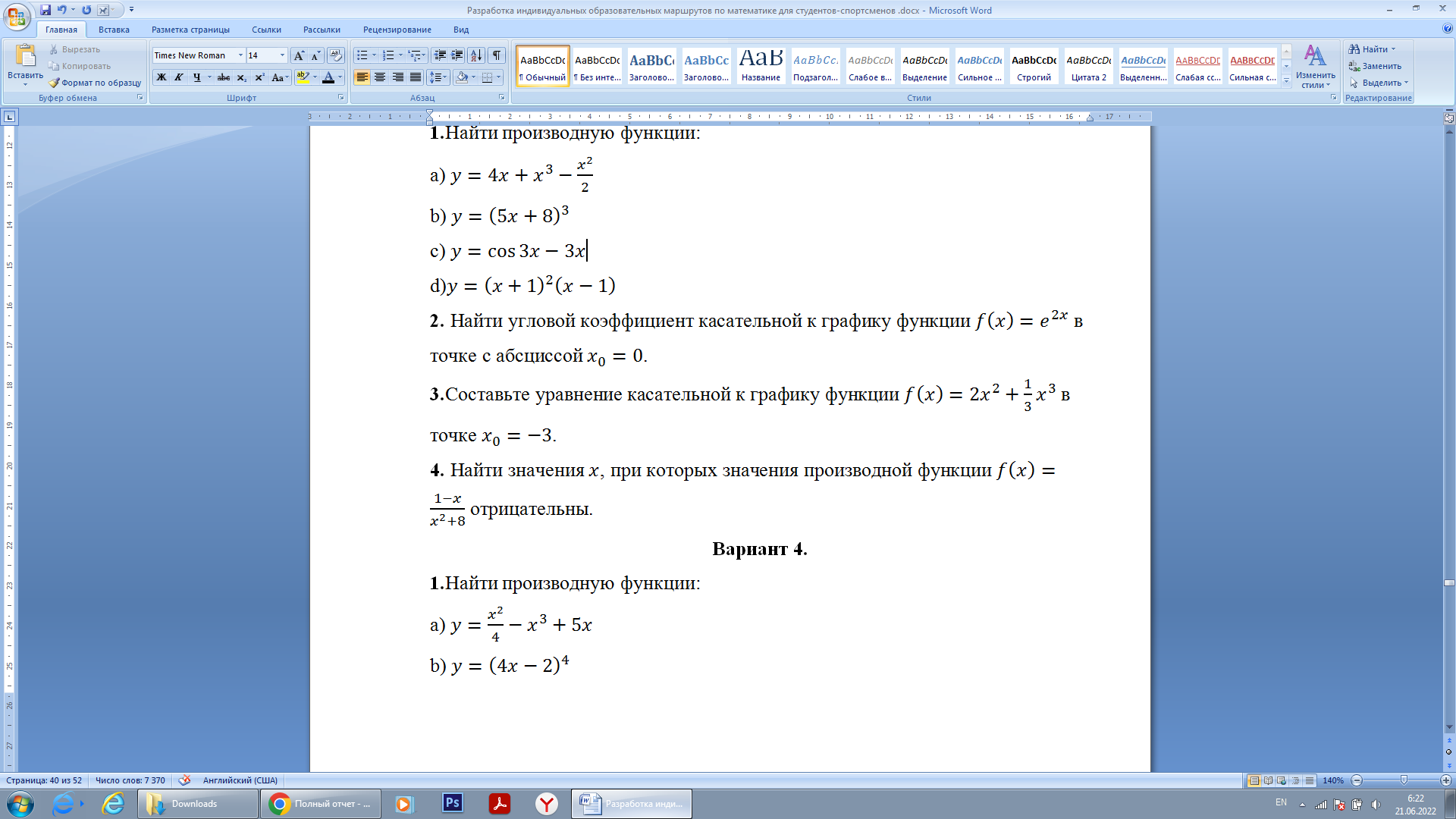1456x819 pixels.
Task: Click language indicator Английский (США) in status bar
Action: point(240,780)
